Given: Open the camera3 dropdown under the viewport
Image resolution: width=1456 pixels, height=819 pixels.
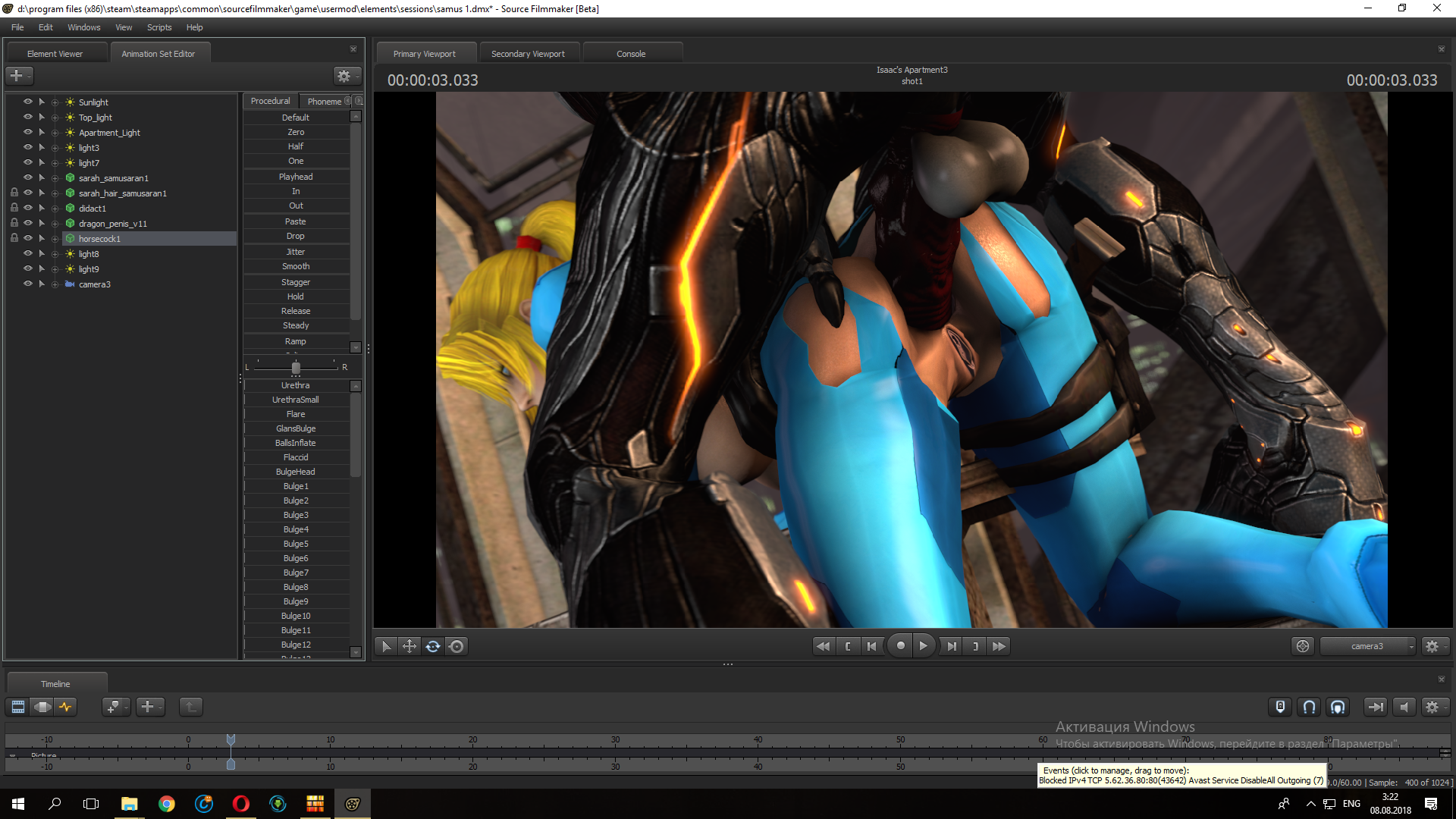Looking at the screenshot, I should [x=1368, y=646].
